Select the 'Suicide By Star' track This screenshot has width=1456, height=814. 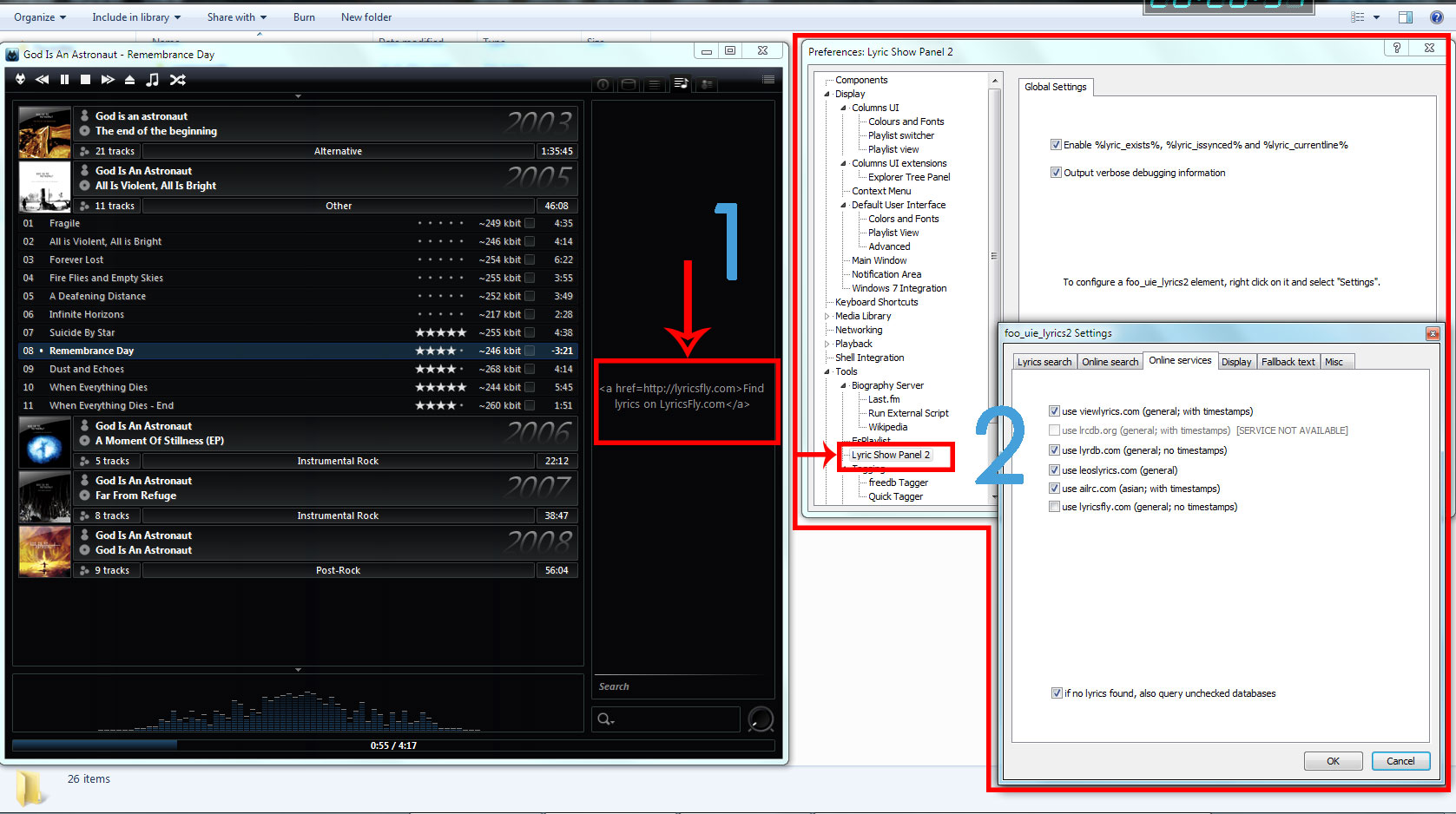pos(82,332)
